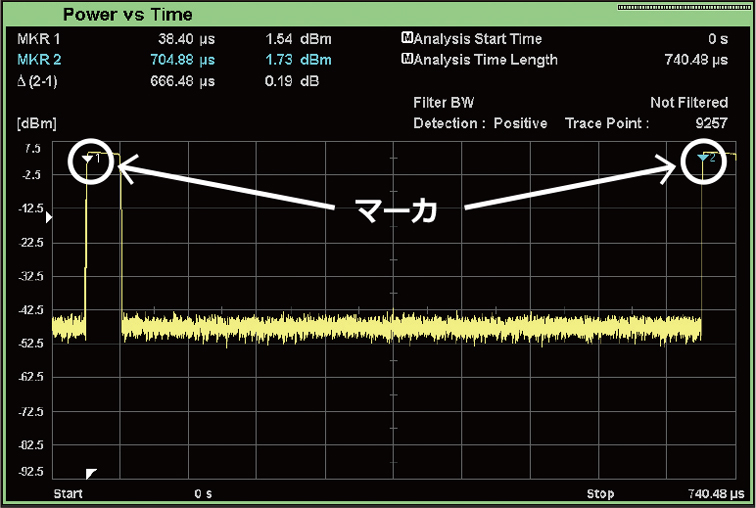Screen dimensions: 756x508
Task: Click the striped progress bar in title bar
Action: (x=684, y=8)
